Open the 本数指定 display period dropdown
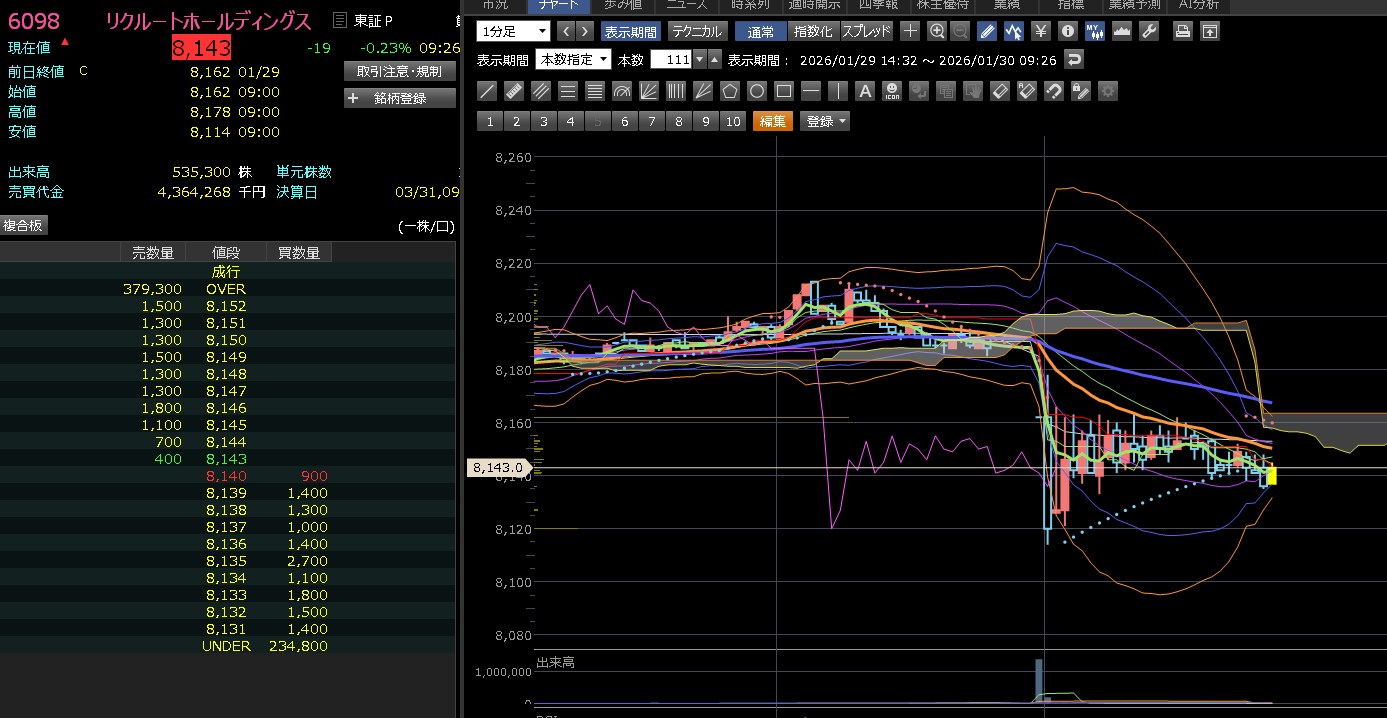Viewport: 1387px width, 718px height. (573, 60)
